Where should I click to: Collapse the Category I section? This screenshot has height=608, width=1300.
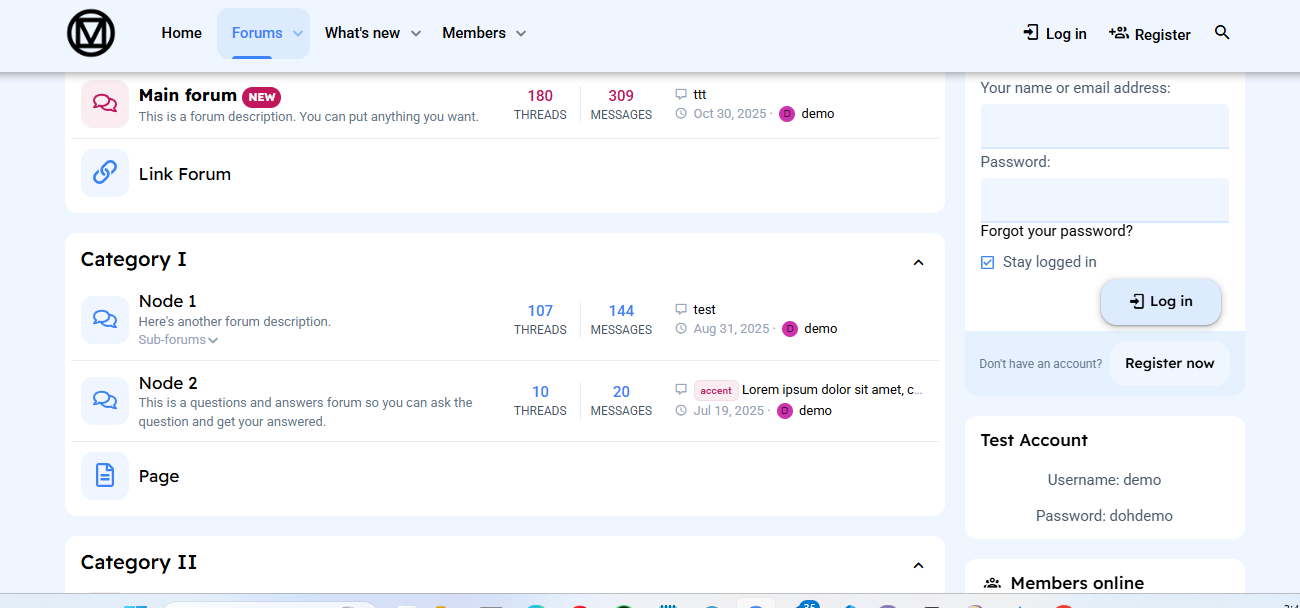[919, 262]
